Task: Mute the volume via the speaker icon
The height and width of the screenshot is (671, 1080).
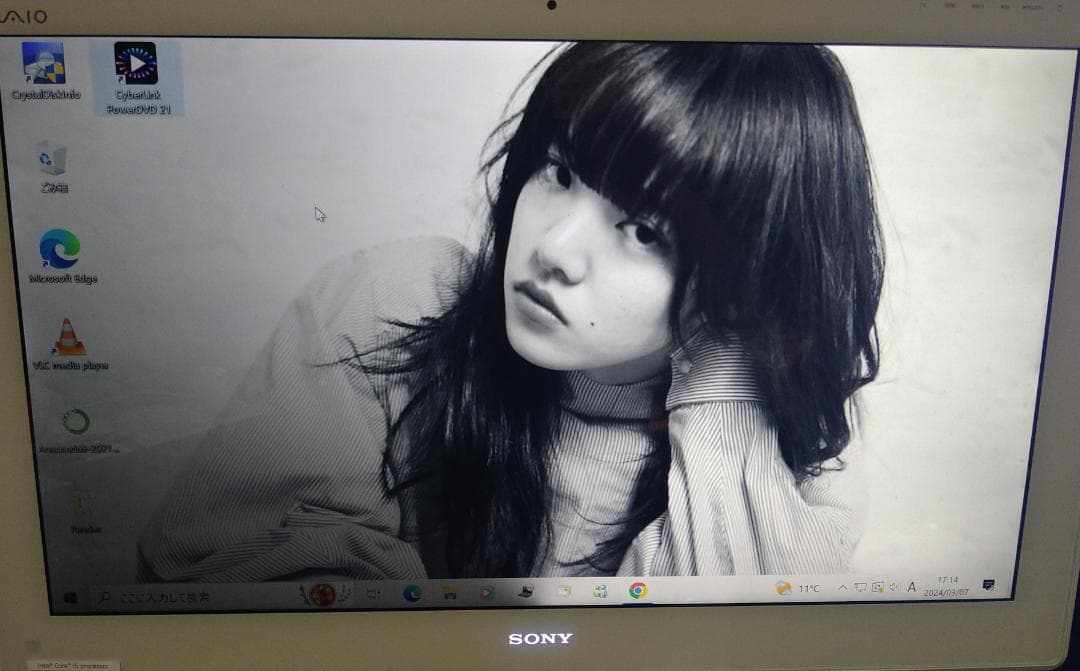Action: [x=893, y=589]
